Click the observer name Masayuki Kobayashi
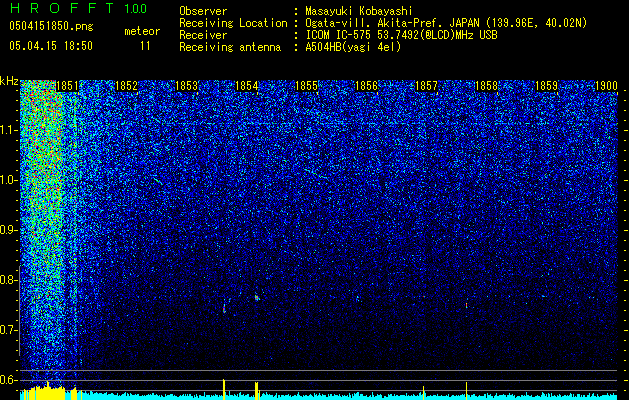This screenshot has height=400, width=629. click(x=359, y=12)
